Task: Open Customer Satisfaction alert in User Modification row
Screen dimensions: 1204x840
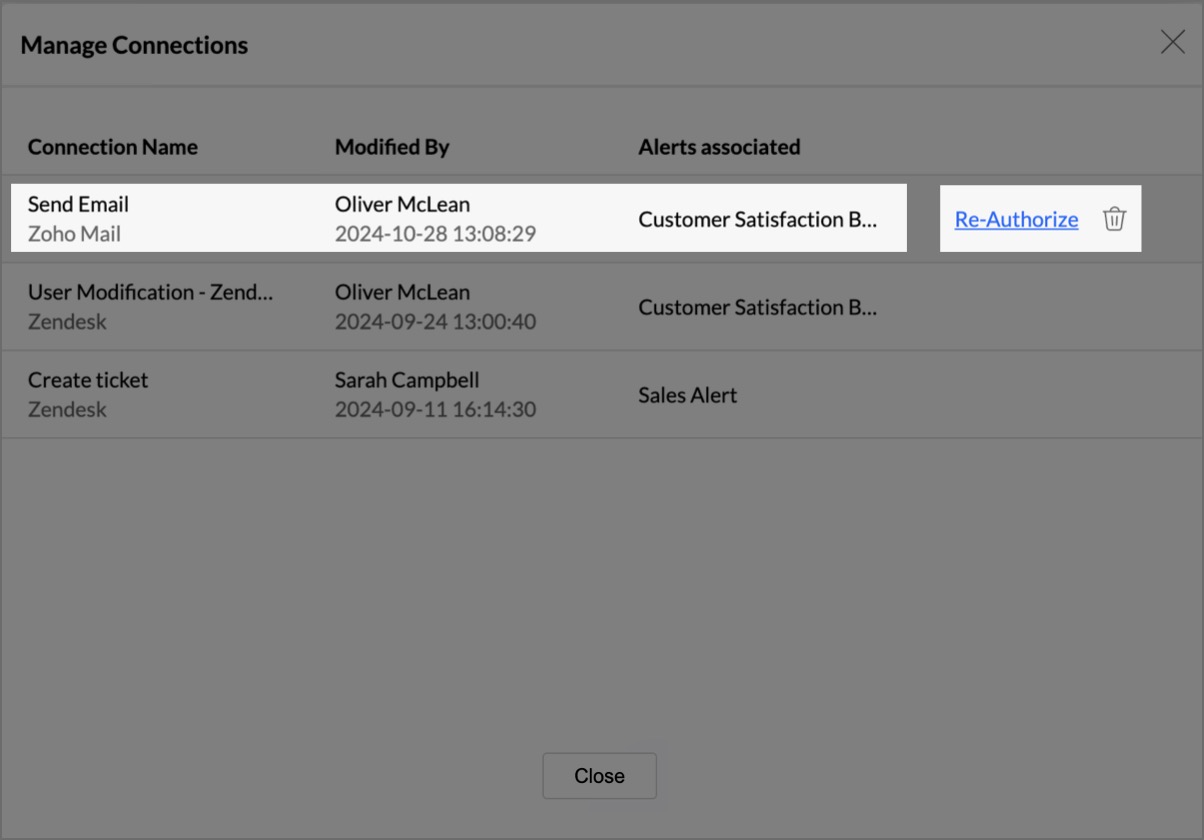Action: pos(757,307)
